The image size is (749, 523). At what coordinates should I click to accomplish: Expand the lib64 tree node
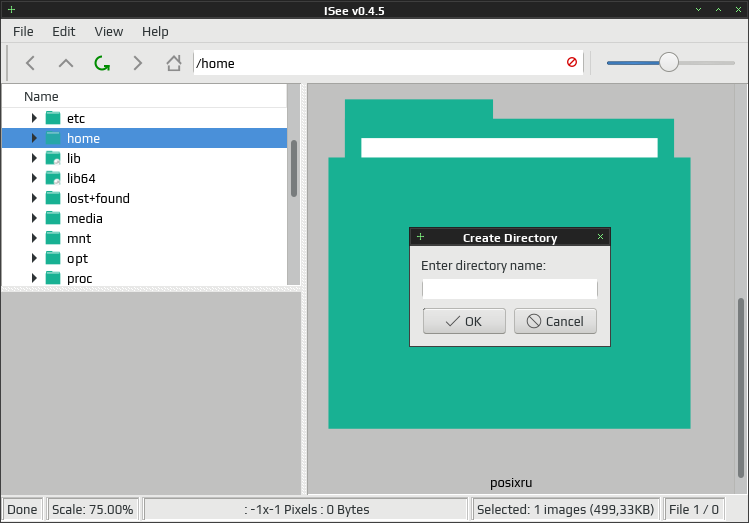coord(34,178)
